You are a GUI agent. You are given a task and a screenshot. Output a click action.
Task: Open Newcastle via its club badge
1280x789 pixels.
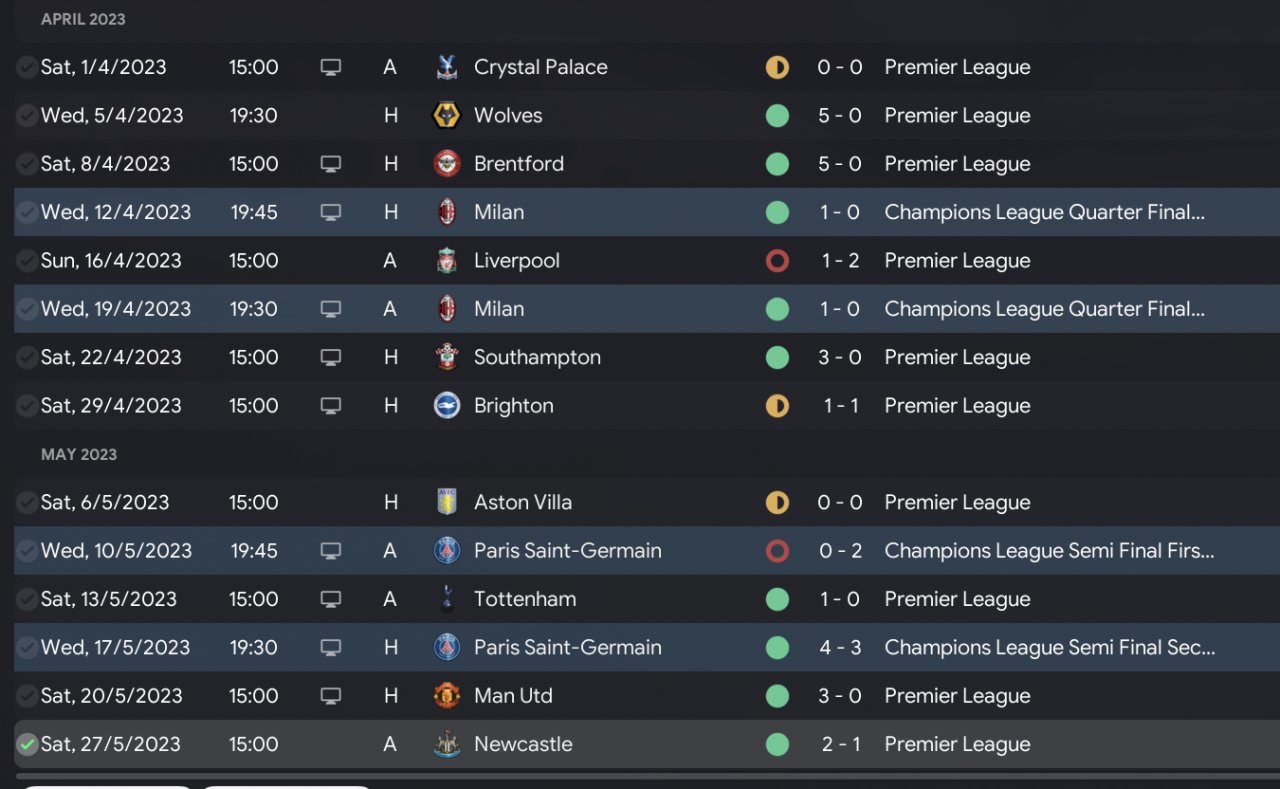point(446,745)
